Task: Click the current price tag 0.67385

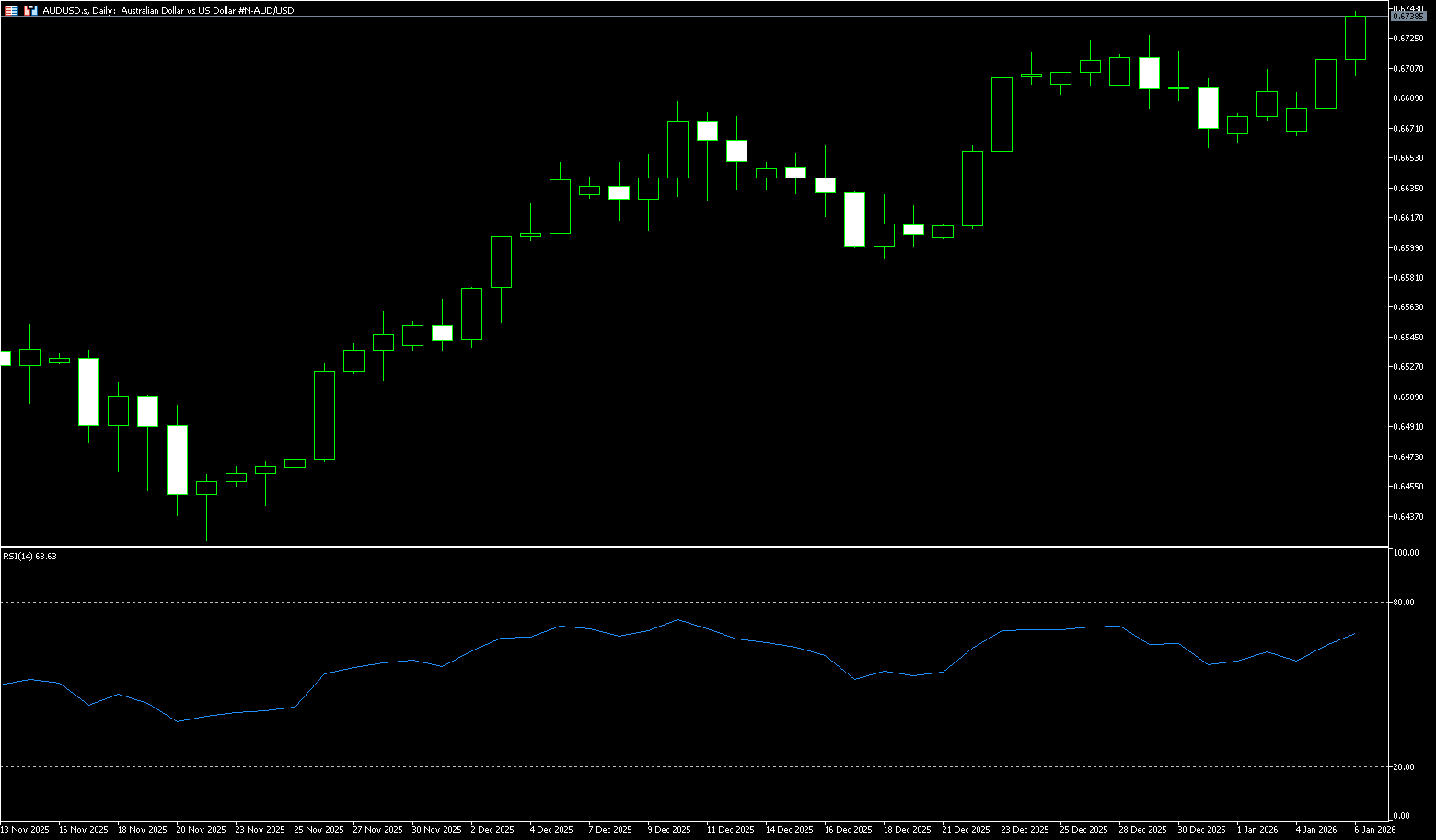Action: 1408,17
